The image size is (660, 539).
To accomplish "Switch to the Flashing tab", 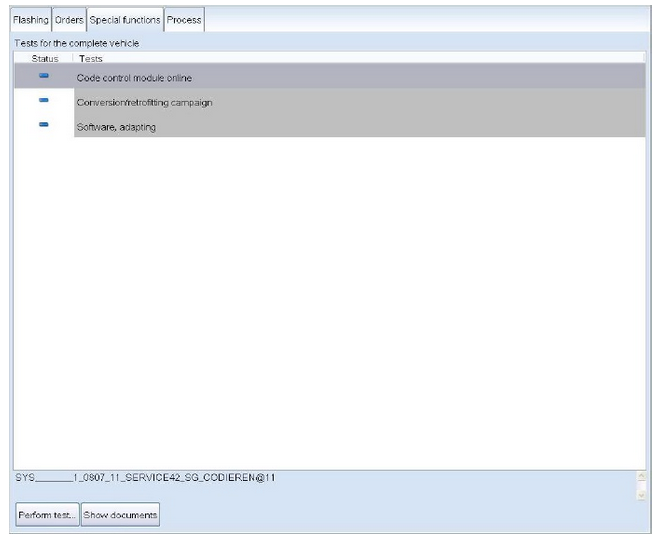I will click(x=31, y=20).
